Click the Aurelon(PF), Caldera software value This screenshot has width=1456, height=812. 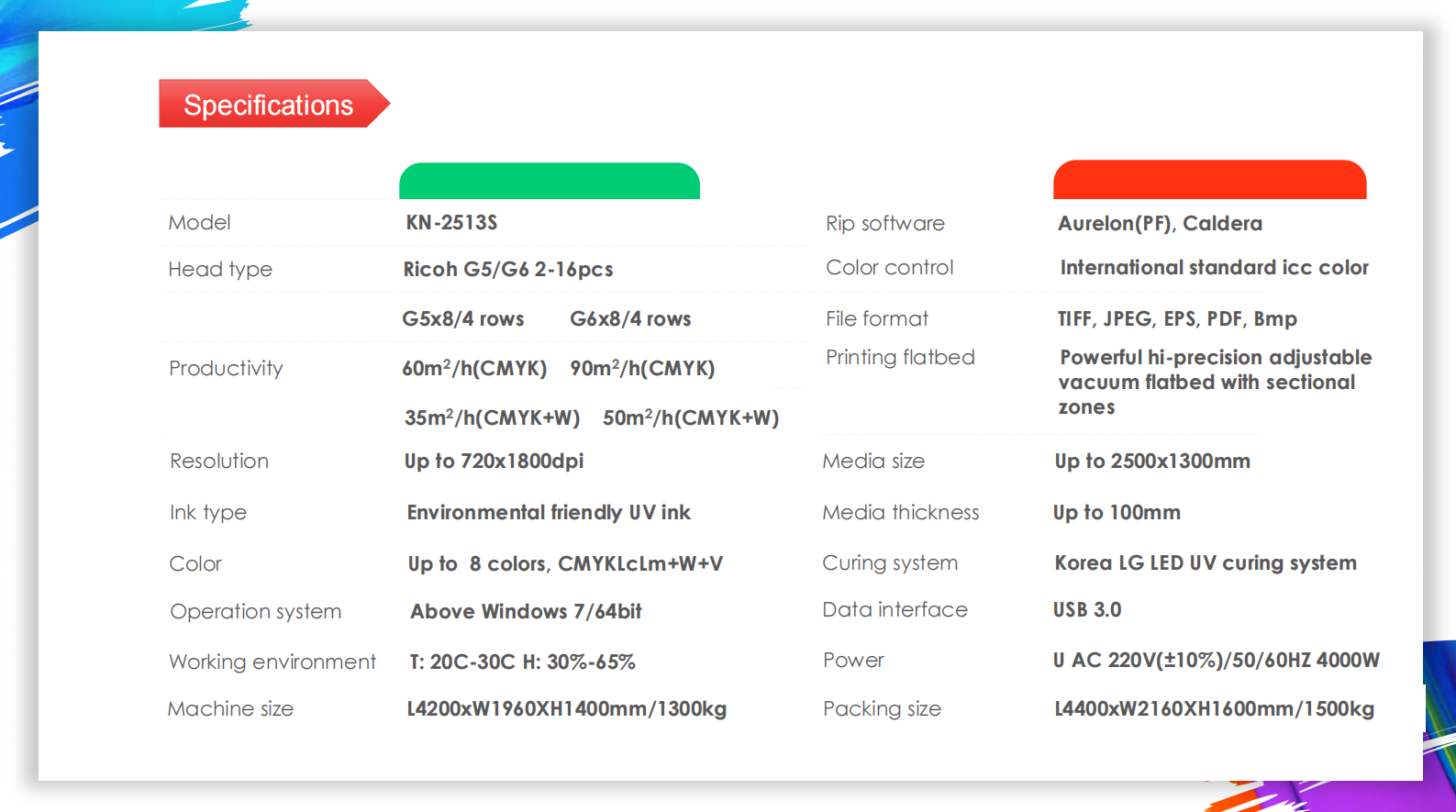tap(1160, 224)
